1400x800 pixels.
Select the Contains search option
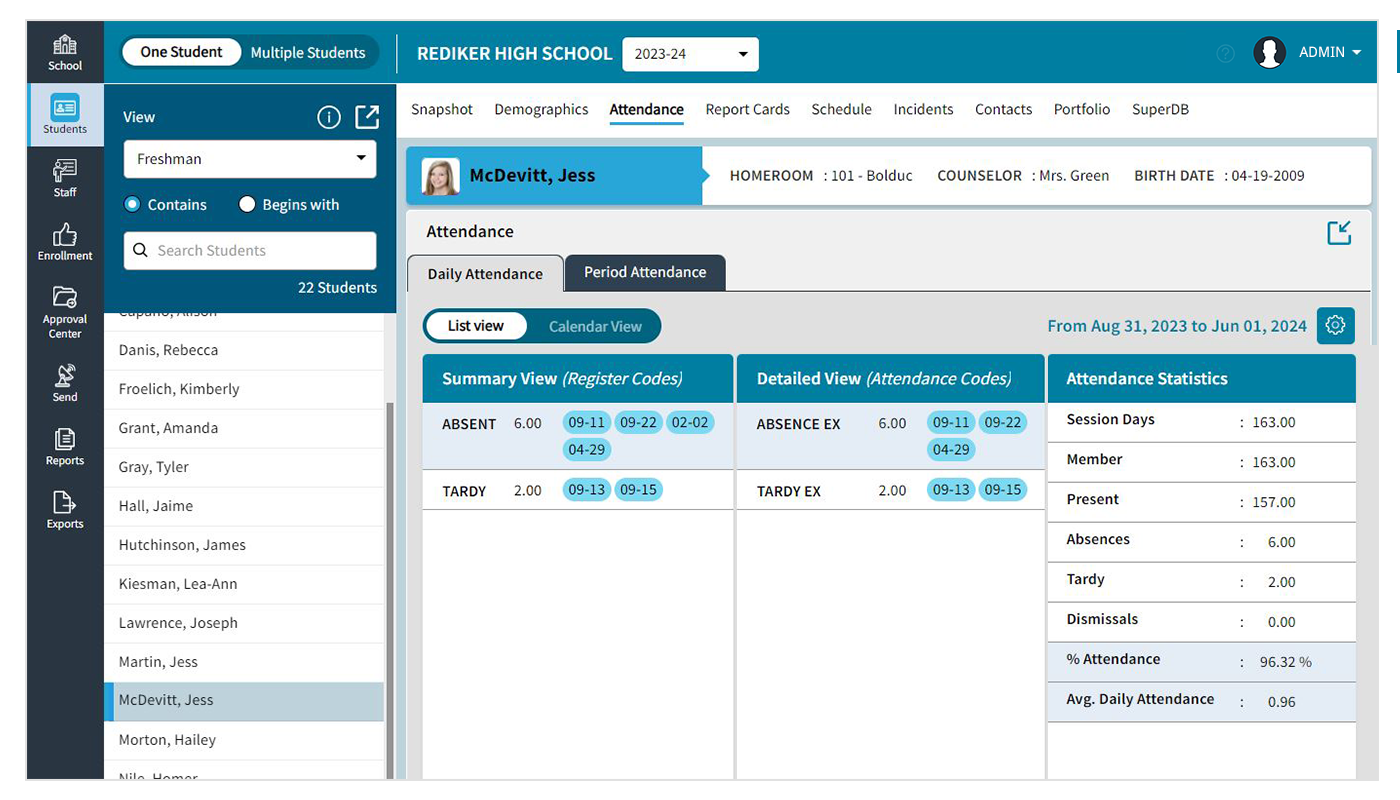pos(130,204)
